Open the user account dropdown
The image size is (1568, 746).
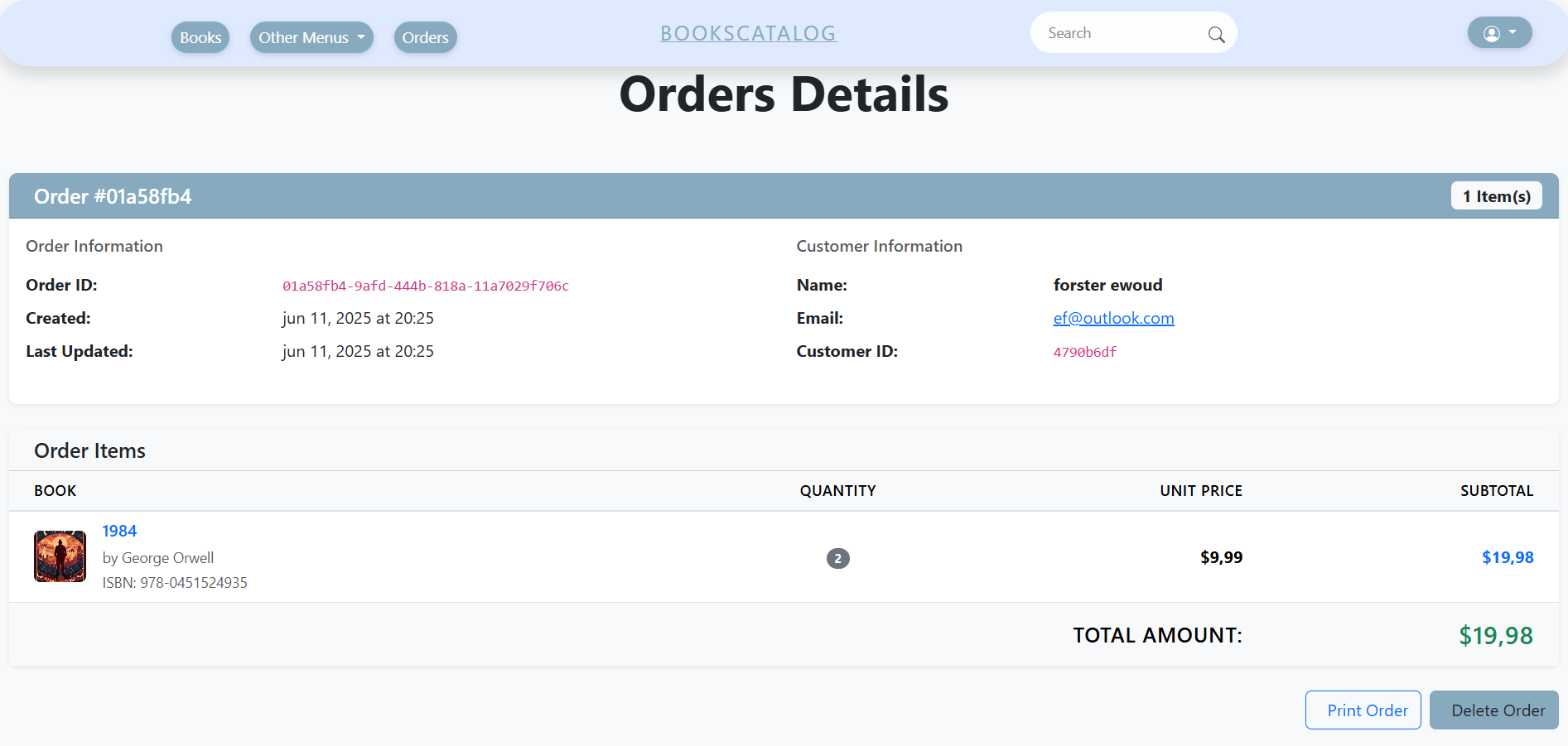coord(1499,33)
